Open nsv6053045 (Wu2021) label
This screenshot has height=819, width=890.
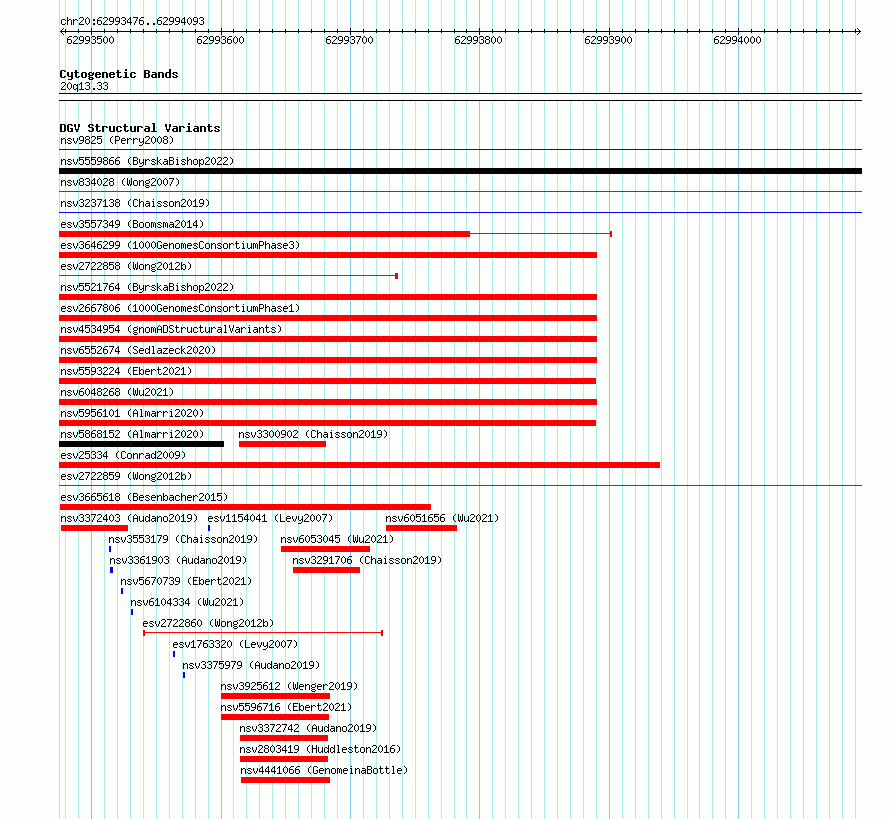[x=337, y=539]
